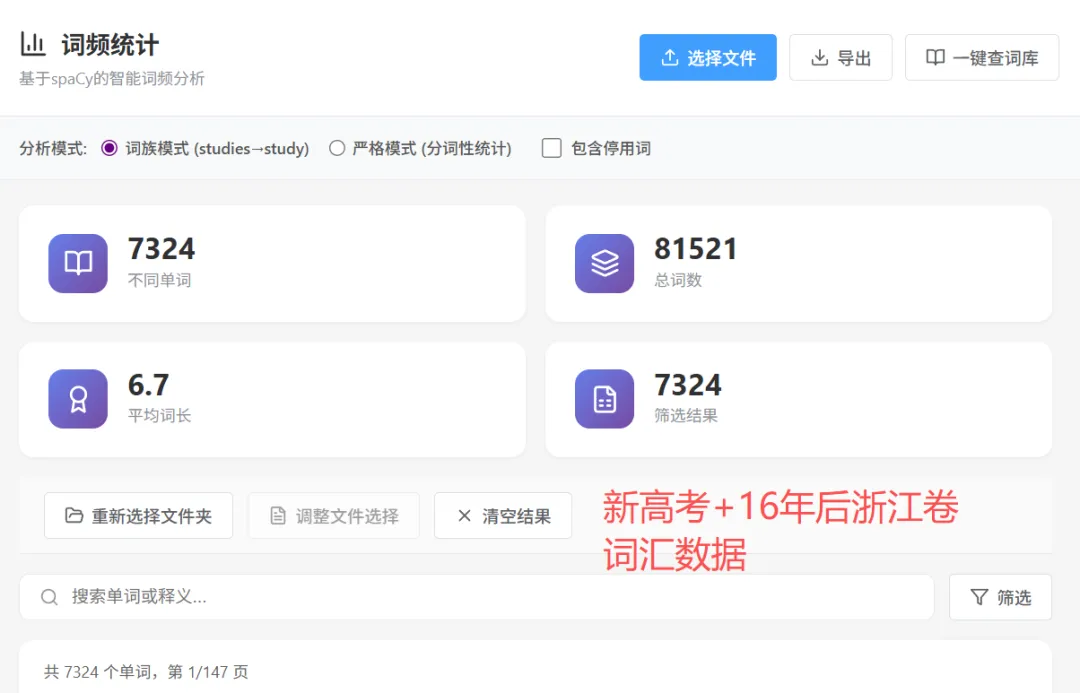Clear results using 清空结果
Screen dimensions: 1080x693
pos(503,515)
